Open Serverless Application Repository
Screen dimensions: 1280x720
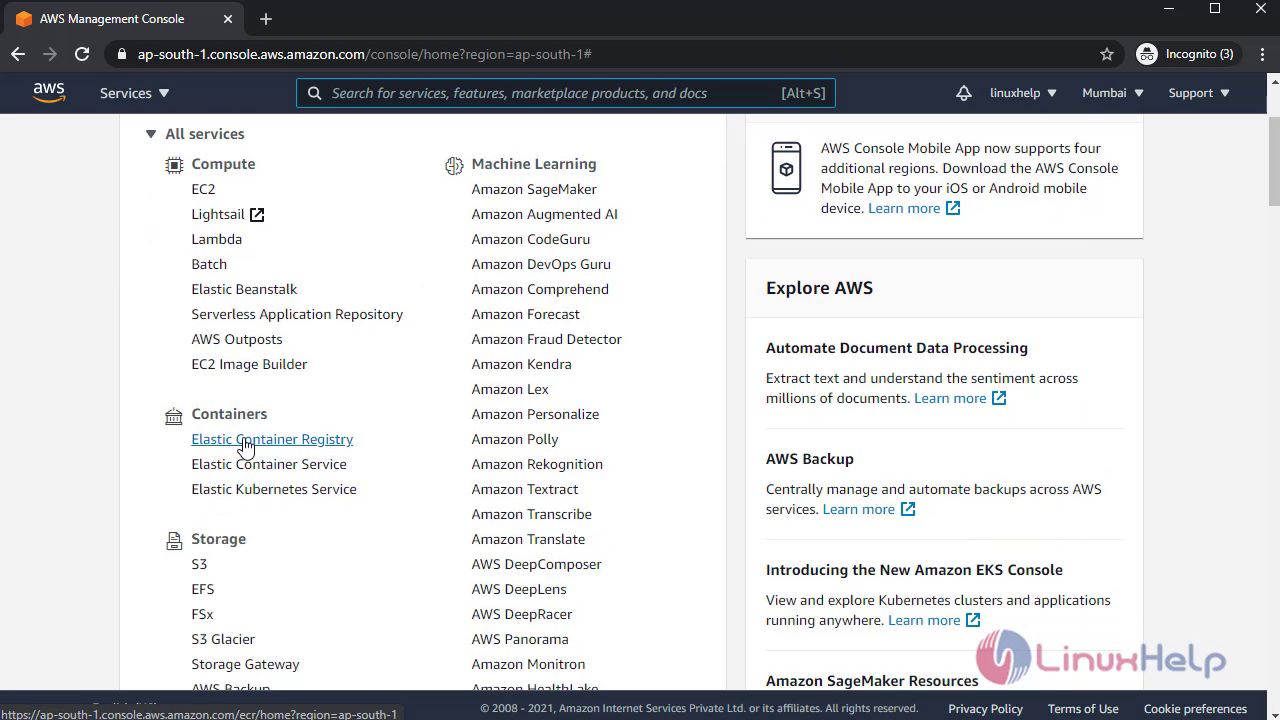click(x=297, y=314)
